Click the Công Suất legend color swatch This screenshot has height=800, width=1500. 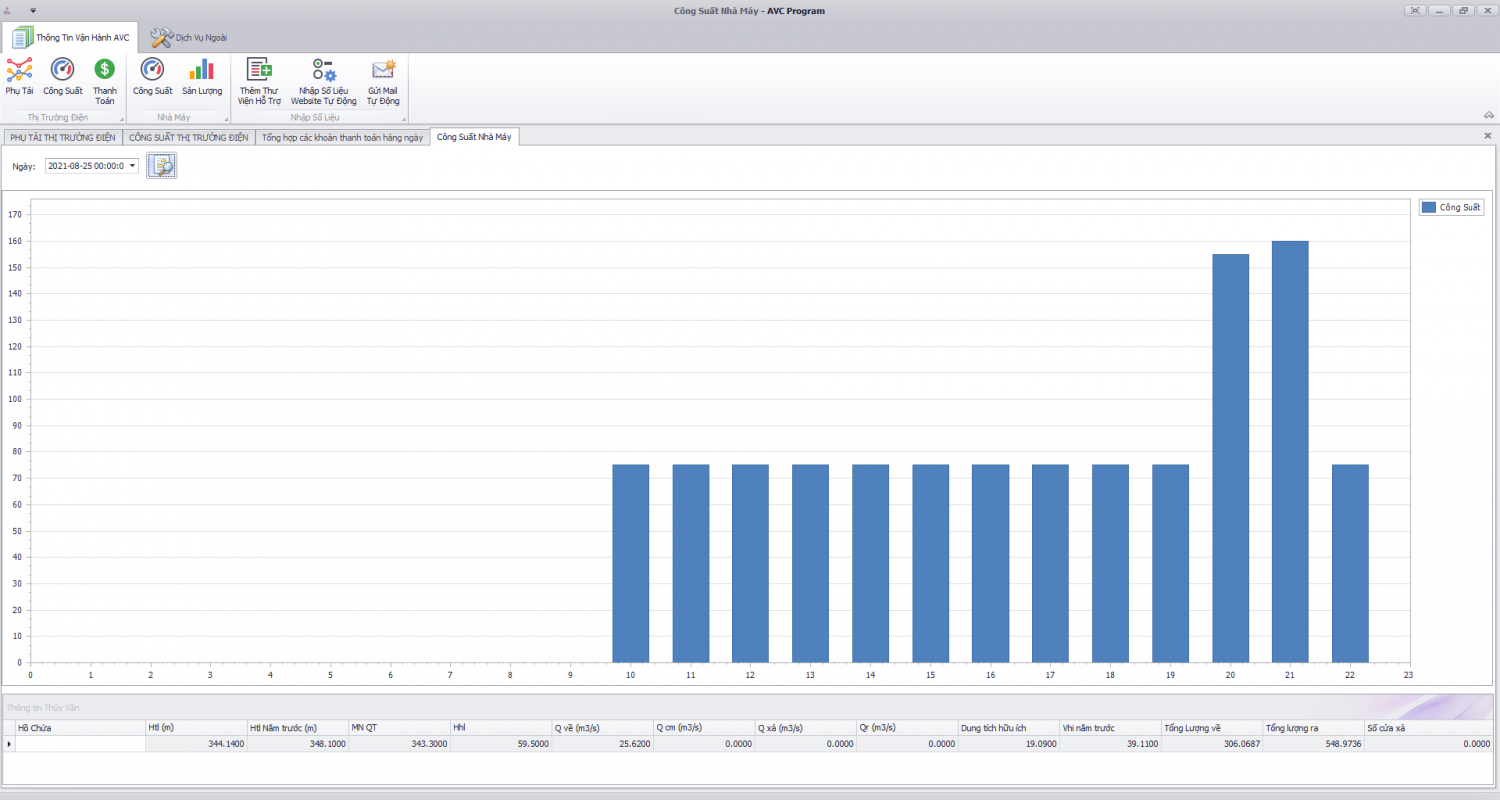(x=1429, y=207)
